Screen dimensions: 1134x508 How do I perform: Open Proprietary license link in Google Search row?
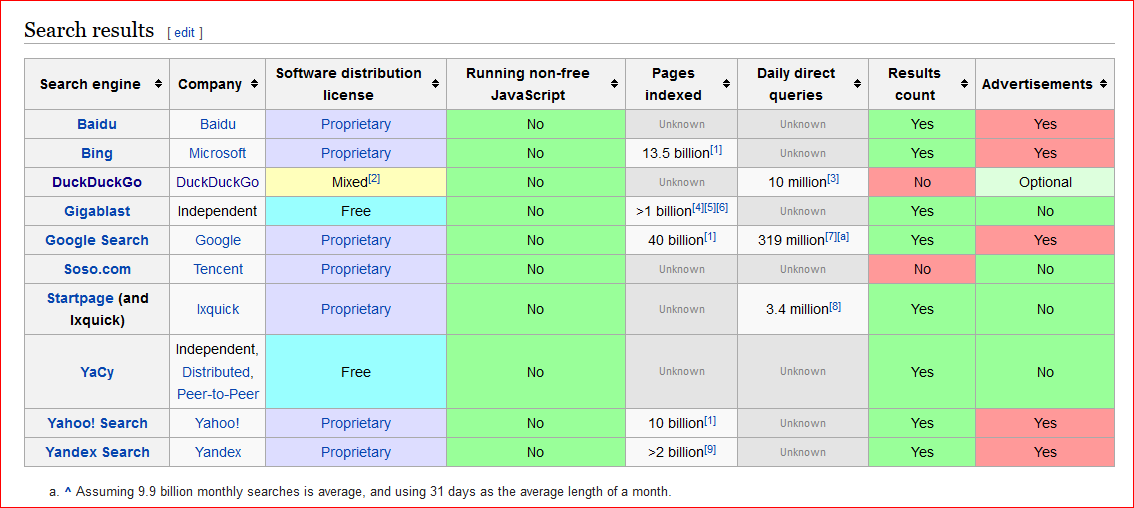click(356, 240)
